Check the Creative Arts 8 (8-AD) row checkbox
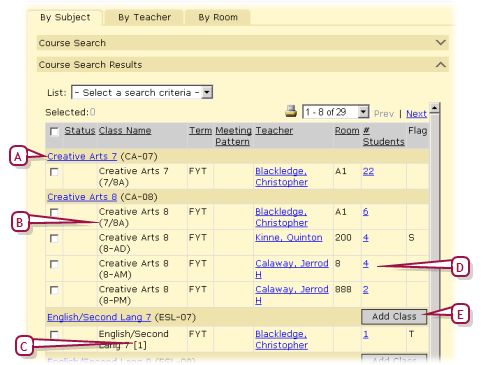The image size is (483, 365). (x=54, y=239)
